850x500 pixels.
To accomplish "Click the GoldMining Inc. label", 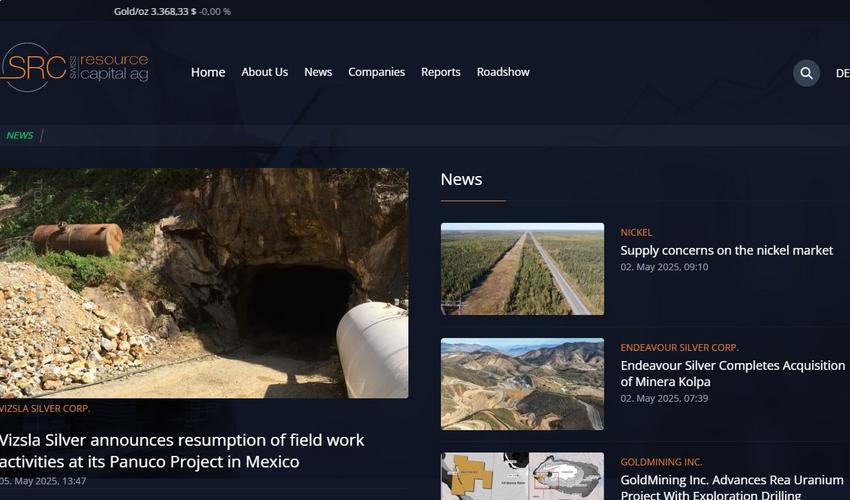I will coord(661,462).
